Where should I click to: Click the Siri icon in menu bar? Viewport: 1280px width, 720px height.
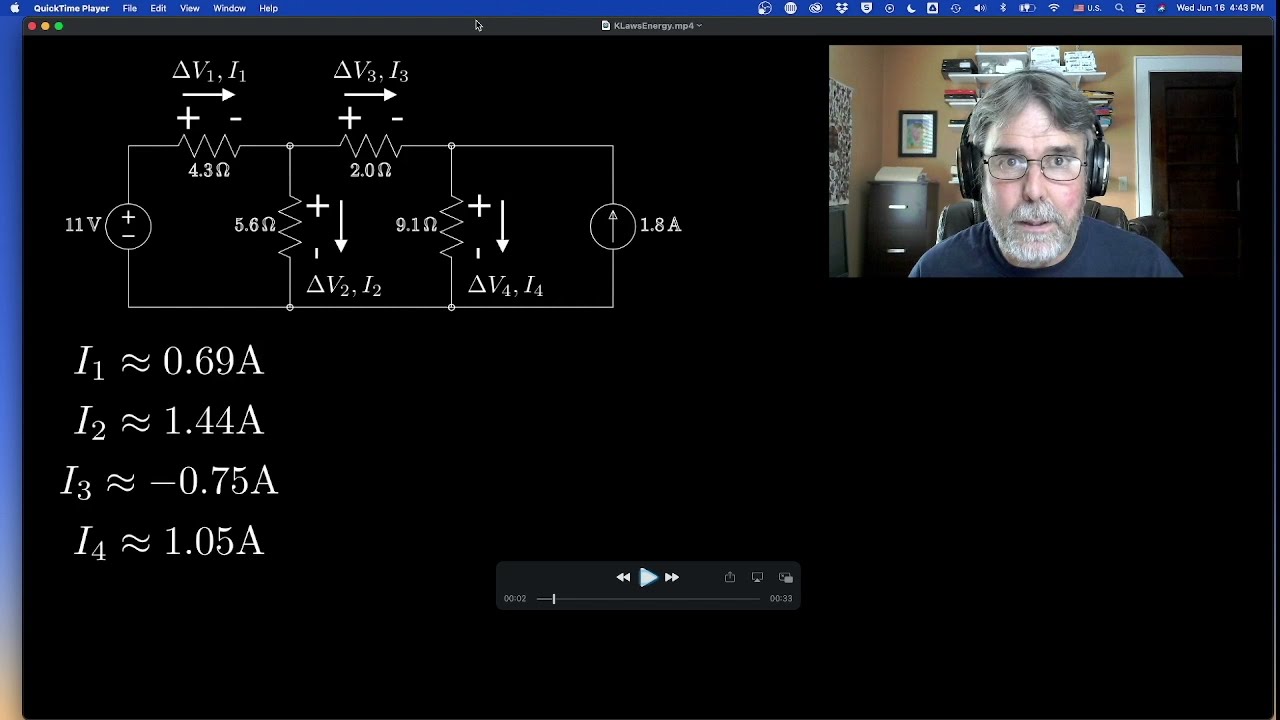click(x=1161, y=8)
